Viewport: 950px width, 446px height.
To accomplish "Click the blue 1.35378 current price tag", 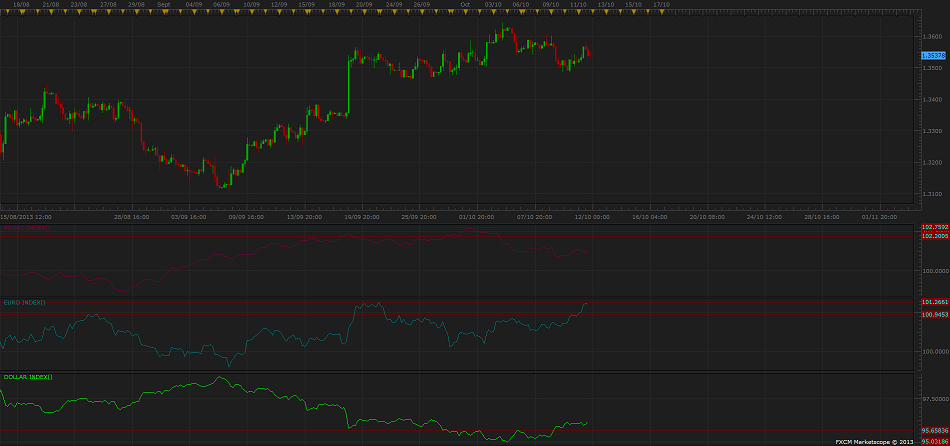I will point(934,55).
